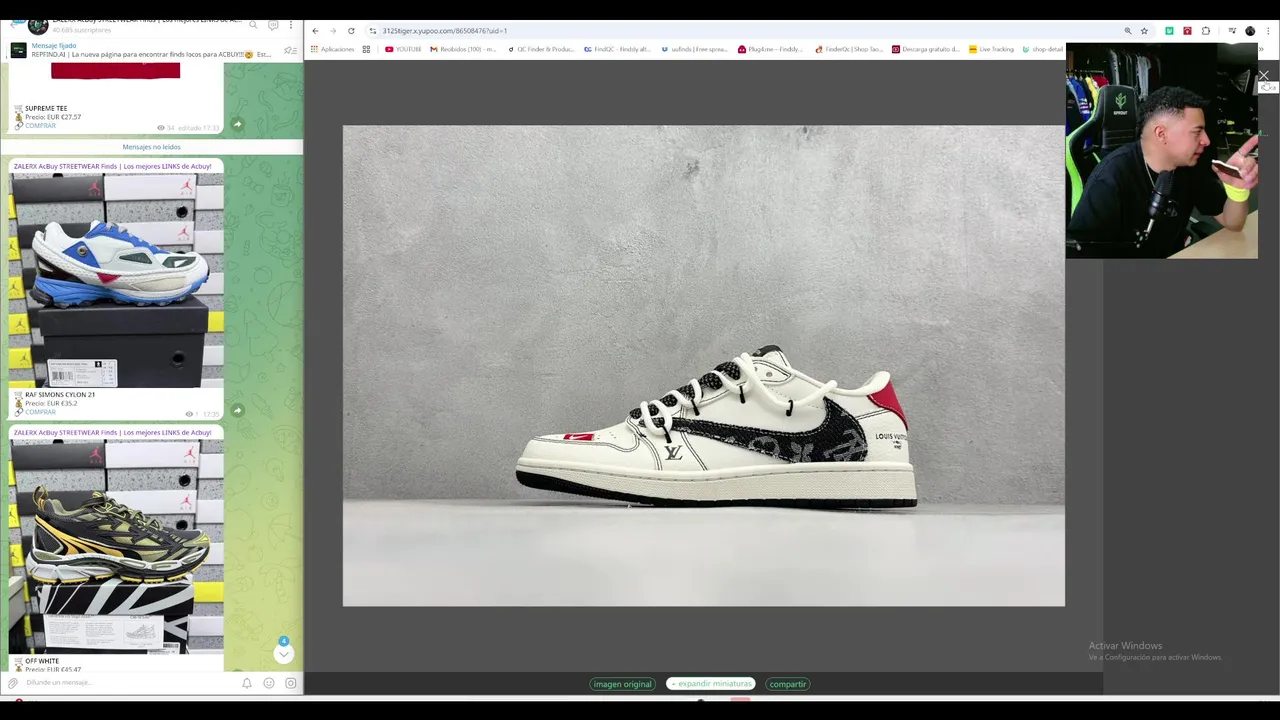
Task: Open the ZALERX channel avatar
Action: (x=38, y=25)
